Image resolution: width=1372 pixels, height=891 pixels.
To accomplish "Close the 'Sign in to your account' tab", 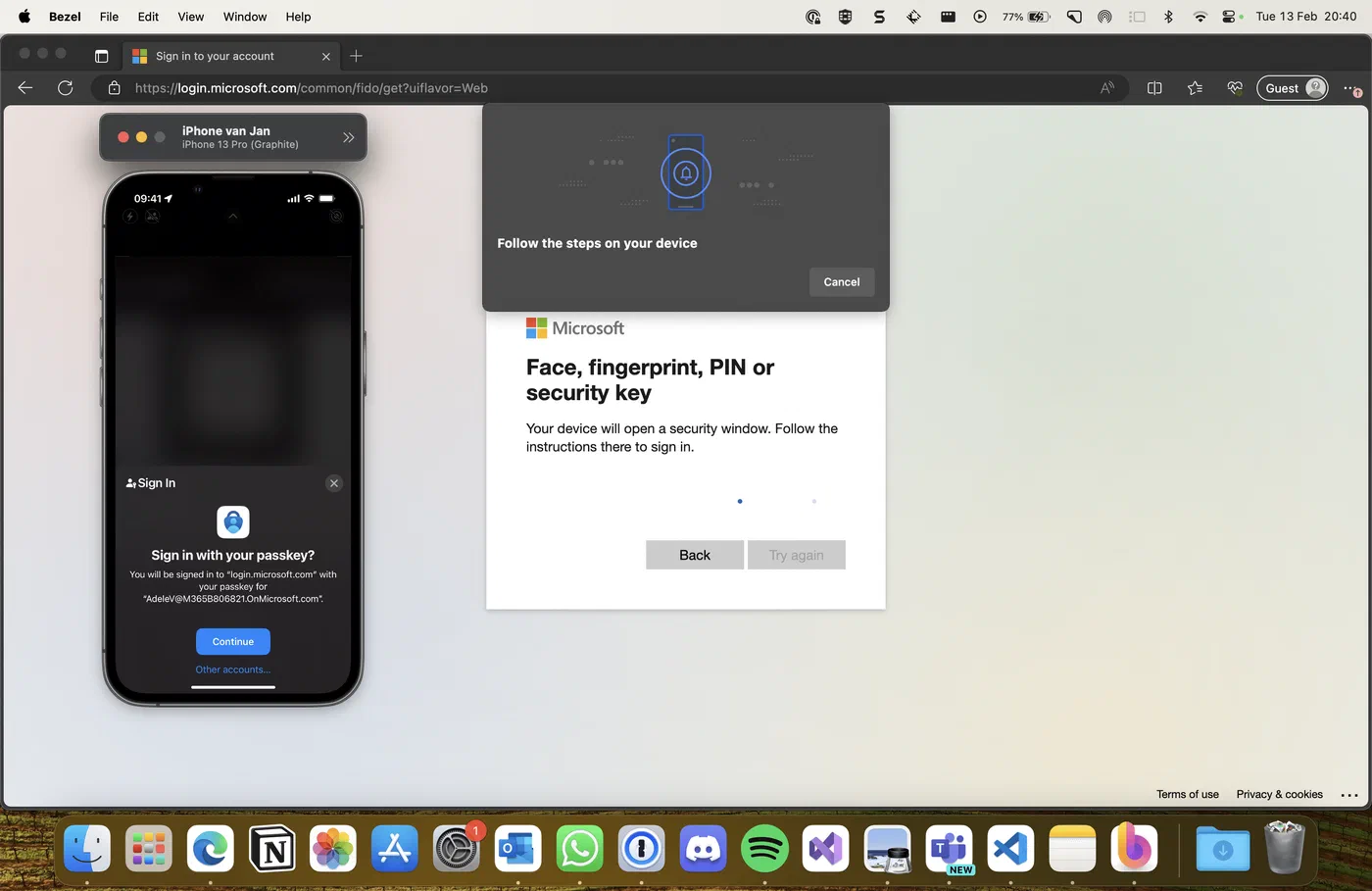I will point(326,57).
